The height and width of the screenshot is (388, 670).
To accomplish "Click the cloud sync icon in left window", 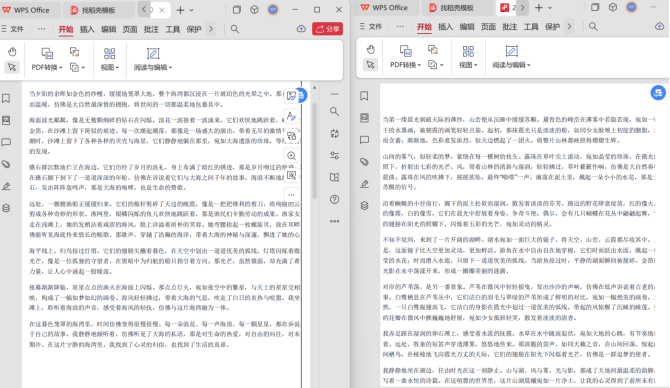I will (301, 29).
